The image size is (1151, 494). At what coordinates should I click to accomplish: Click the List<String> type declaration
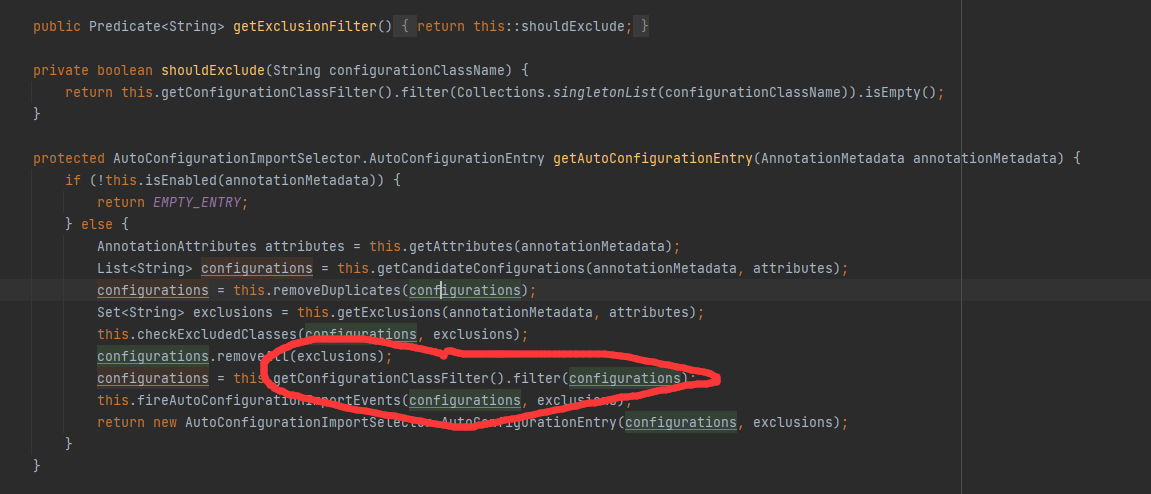(145, 269)
